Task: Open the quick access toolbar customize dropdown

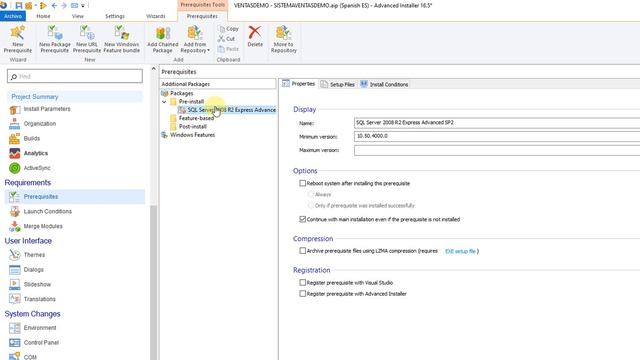Action: coord(83,6)
